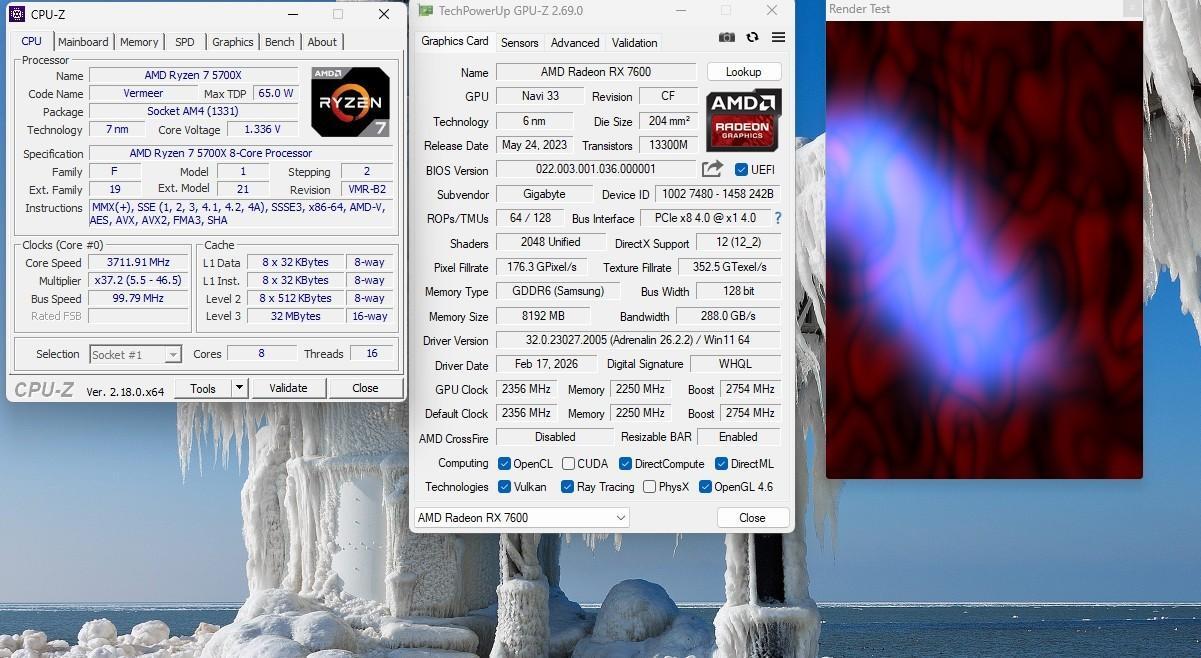This screenshot has width=1201, height=658.
Task: Click the Ryzen 7 logo in CPU-Z
Action: point(350,102)
